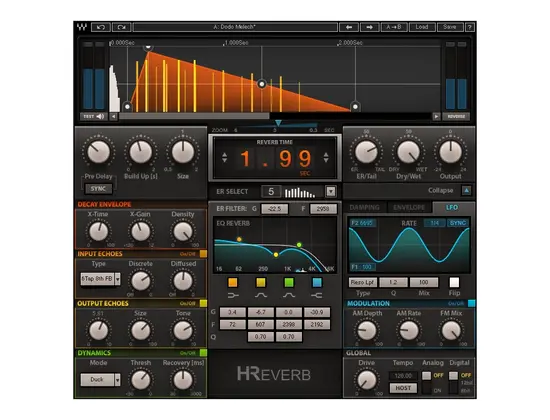
Task: Toggle the Analog OFF/ON switch
Action: click(x=427, y=382)
